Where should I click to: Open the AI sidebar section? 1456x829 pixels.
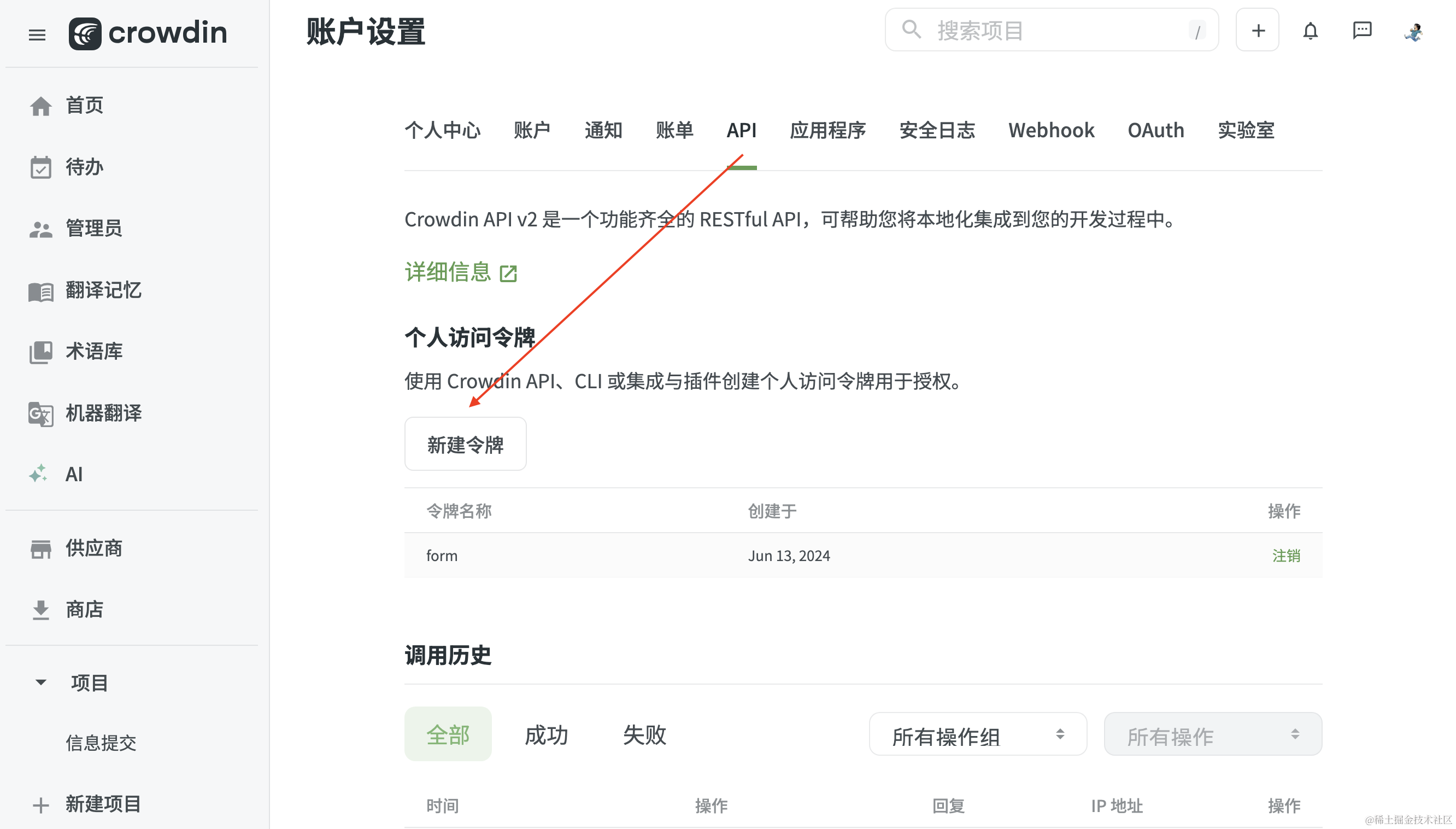(x=73, y=474)
